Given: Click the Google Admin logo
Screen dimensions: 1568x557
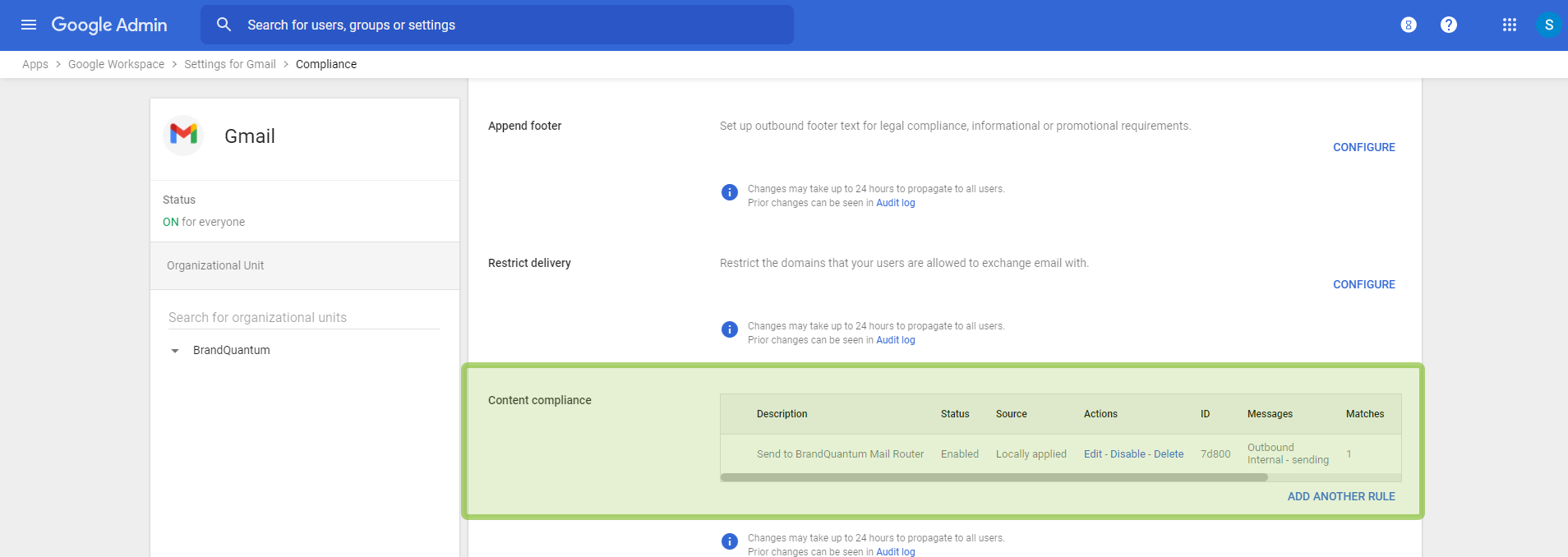Looking at the screenshot, I should (x=109, y=25).
